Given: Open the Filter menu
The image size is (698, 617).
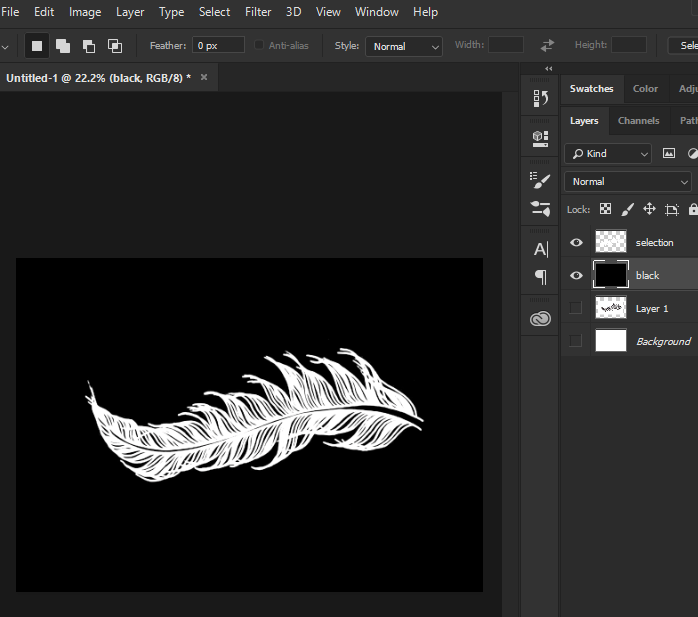Looking at the screenshot, I should [258, 12].
